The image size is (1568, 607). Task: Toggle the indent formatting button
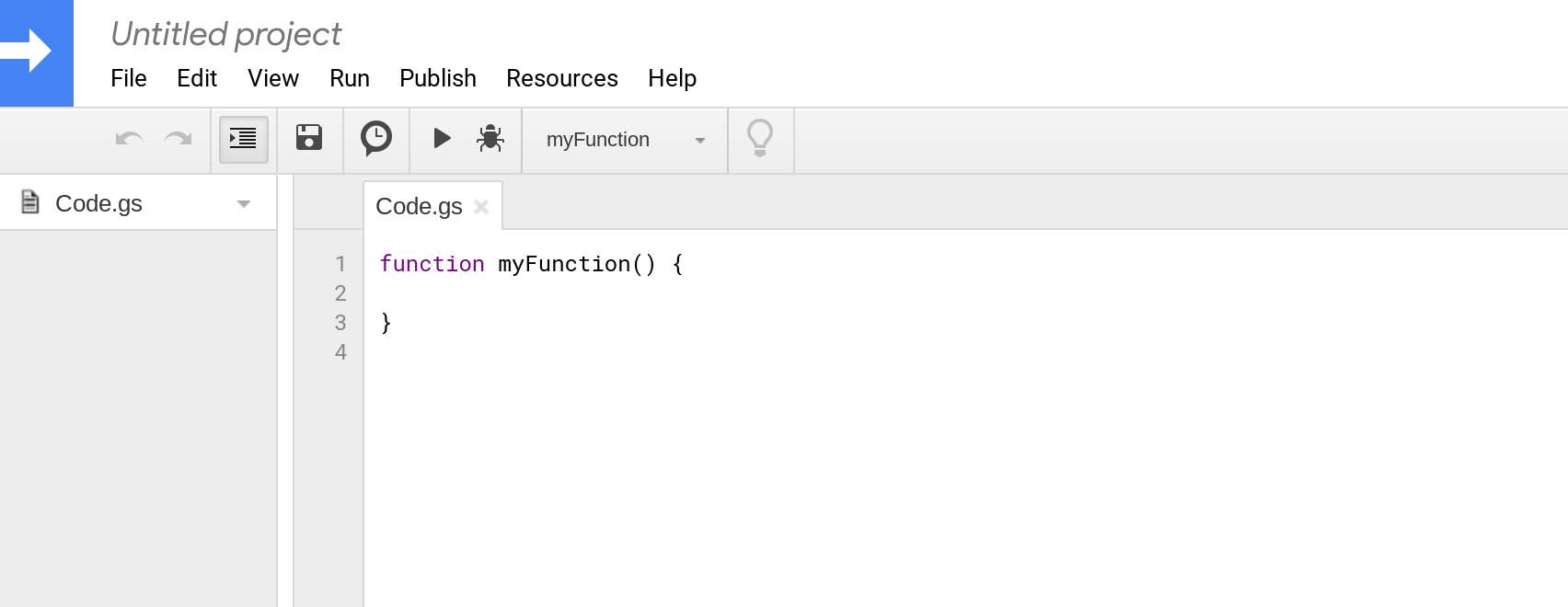(243, 139)
